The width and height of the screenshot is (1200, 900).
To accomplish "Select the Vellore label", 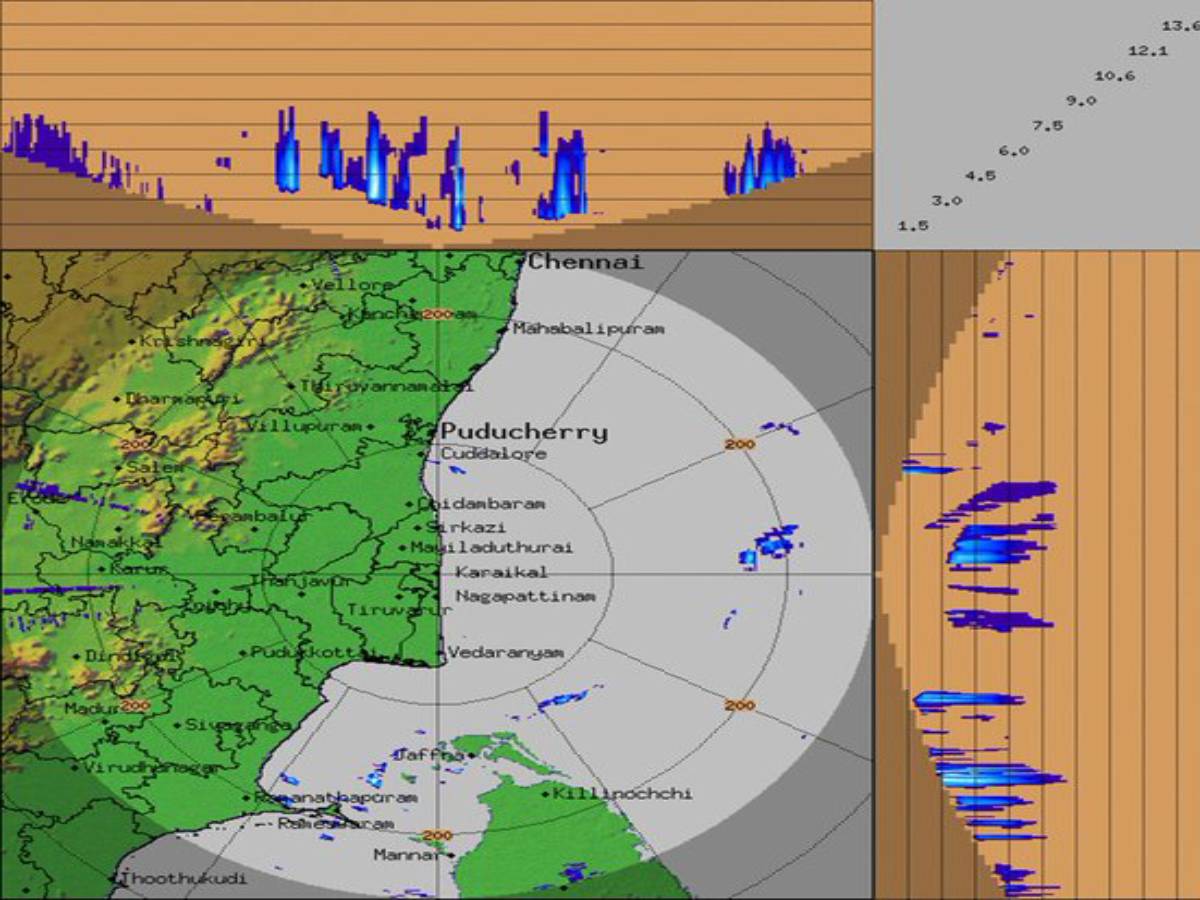I will point(353,285).
